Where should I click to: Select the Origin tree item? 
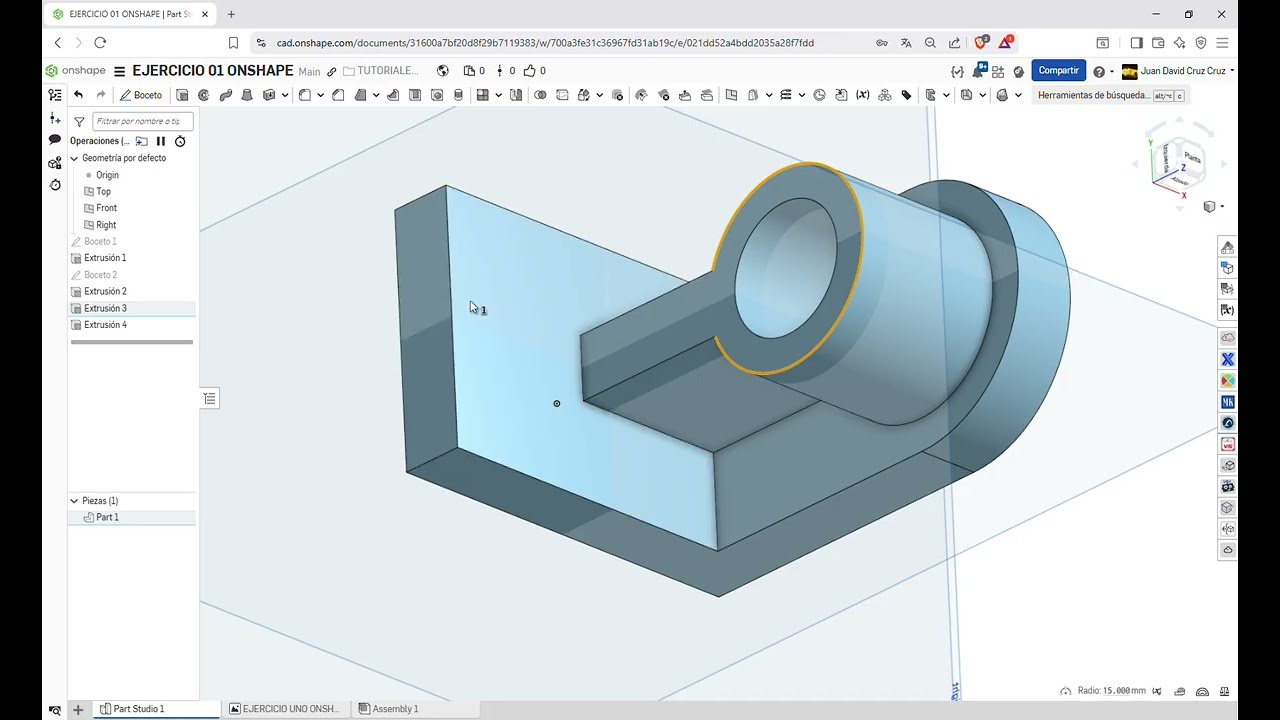(107, 175)
